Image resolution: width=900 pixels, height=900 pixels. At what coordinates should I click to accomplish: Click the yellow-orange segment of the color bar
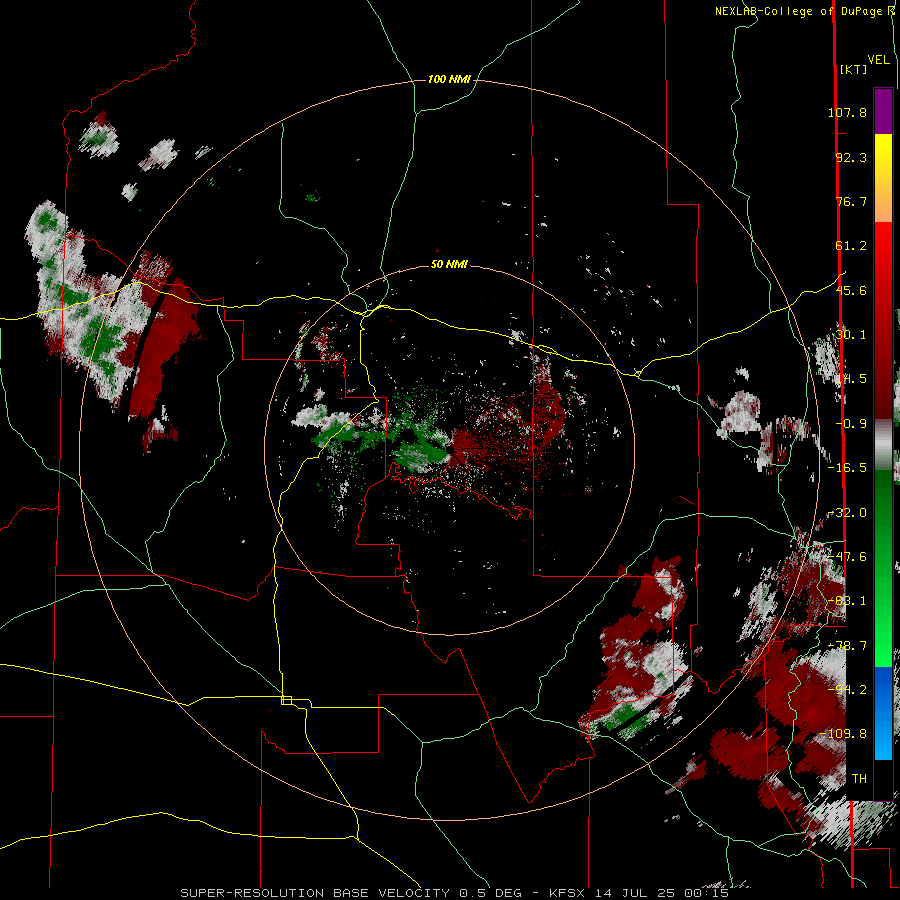click(883, 178)
